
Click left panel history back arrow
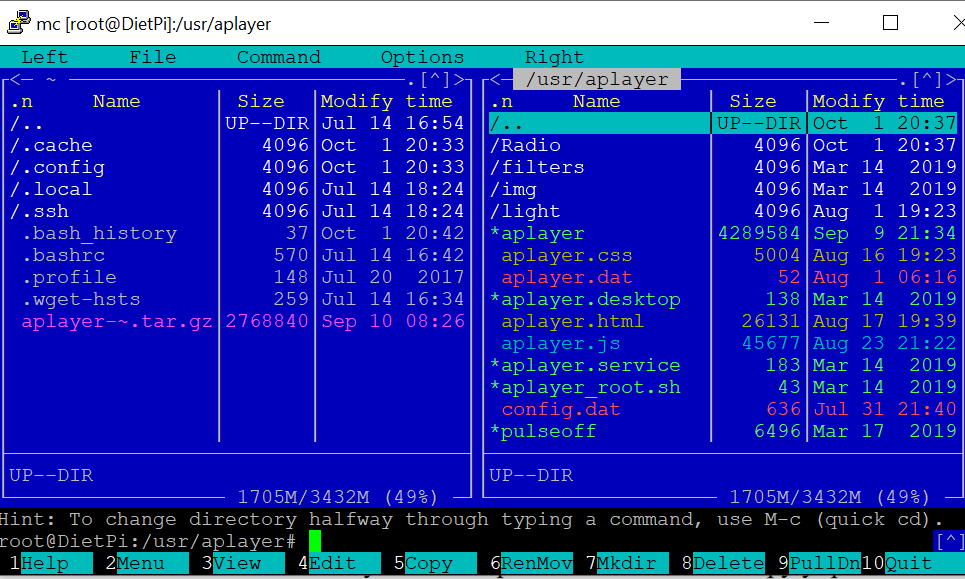pos(15,79)
